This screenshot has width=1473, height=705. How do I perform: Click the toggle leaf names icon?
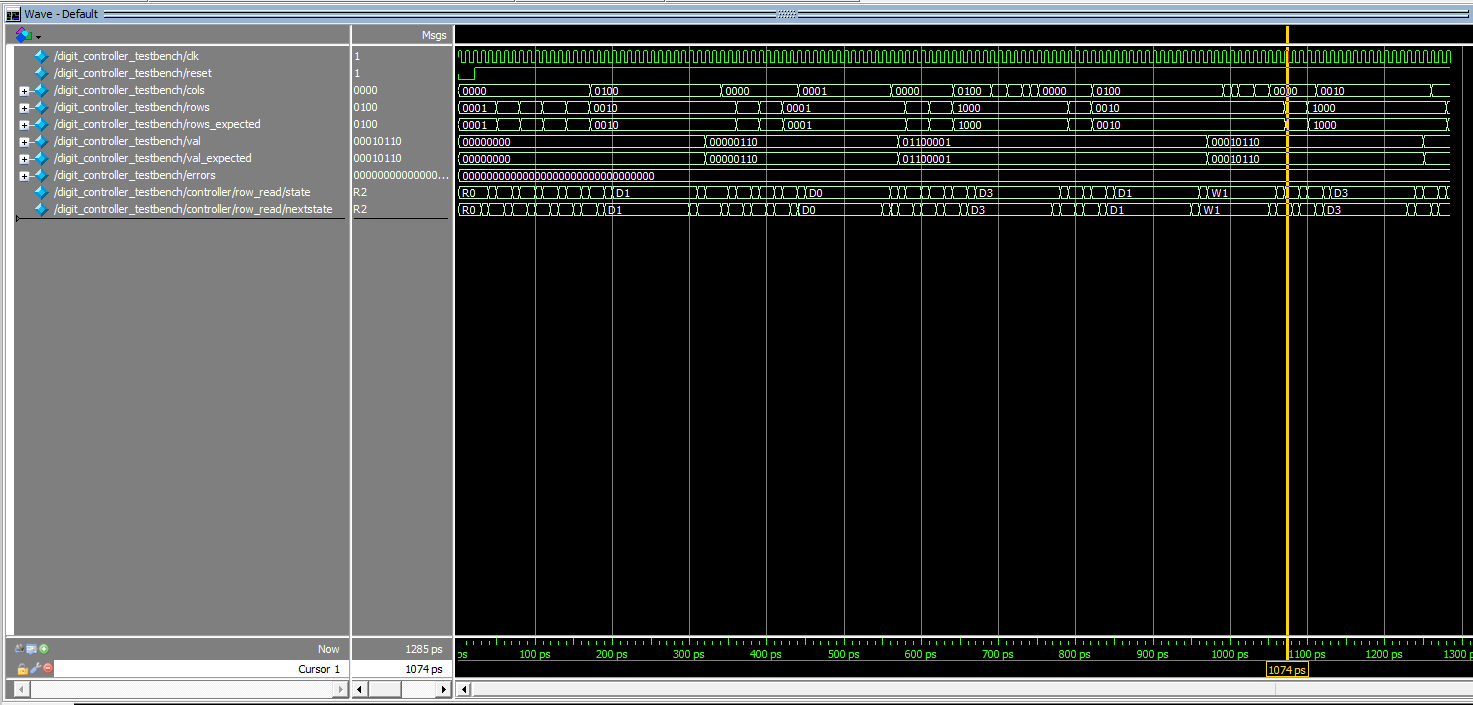[20, 649]
